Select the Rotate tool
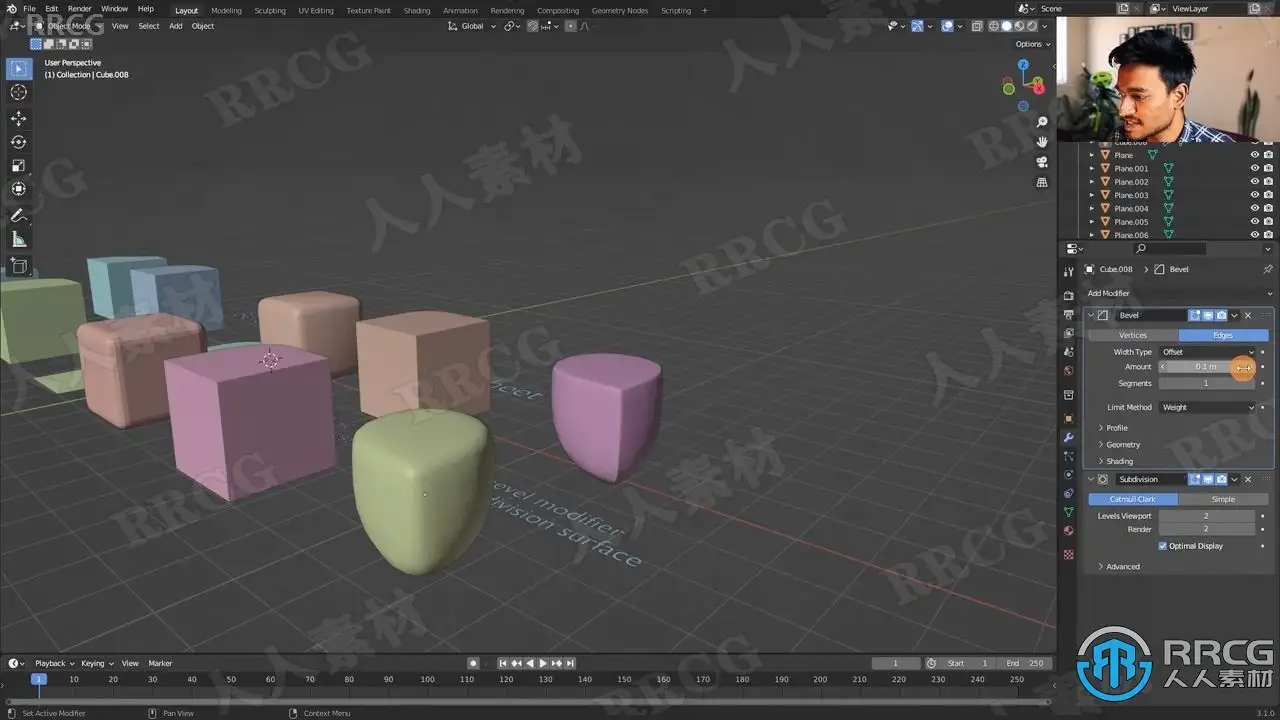Viewport: 1280px width, 720px height. coord(18,142)
